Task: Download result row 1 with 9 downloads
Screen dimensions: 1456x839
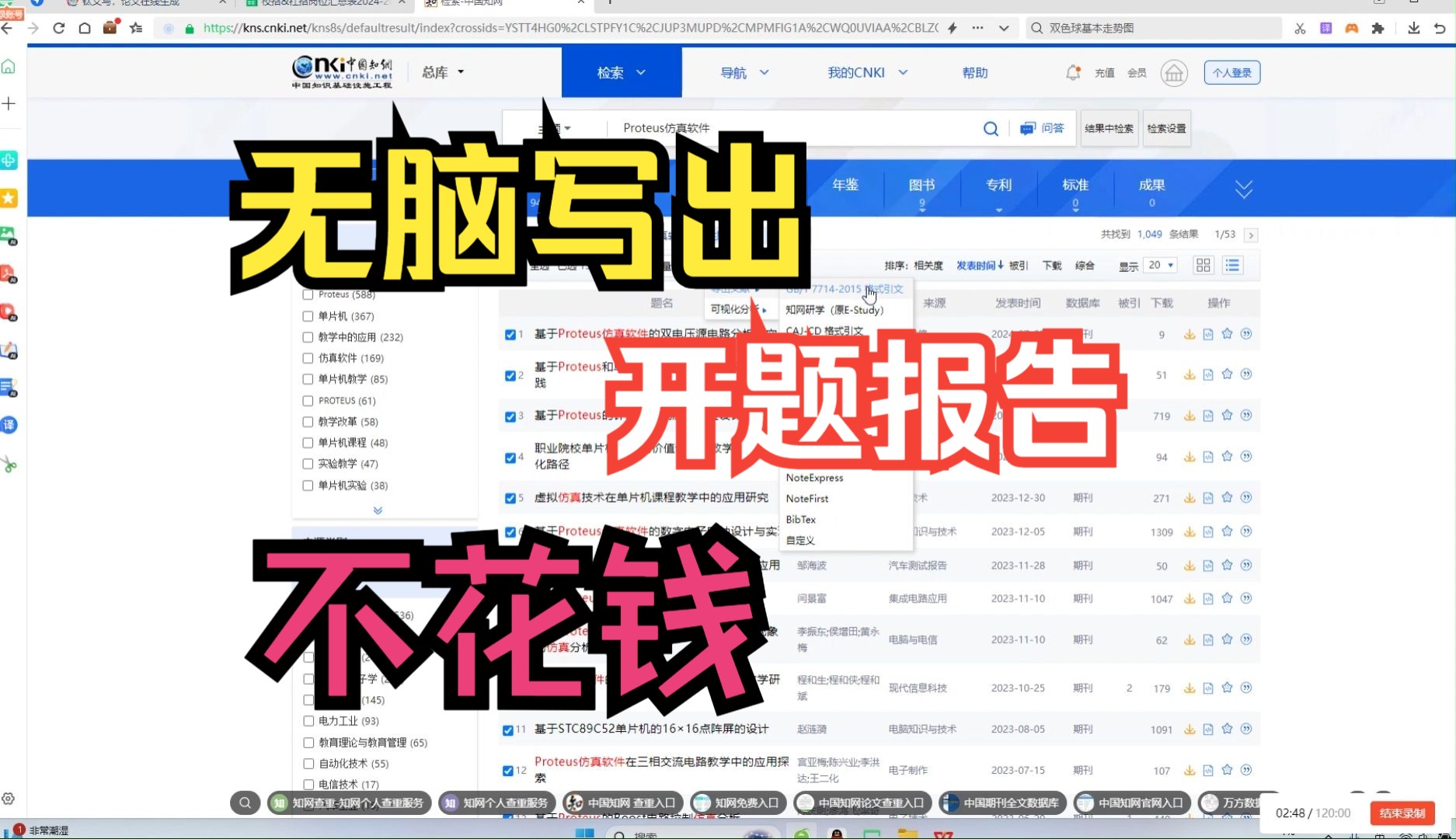Action: click(1189, 334)
